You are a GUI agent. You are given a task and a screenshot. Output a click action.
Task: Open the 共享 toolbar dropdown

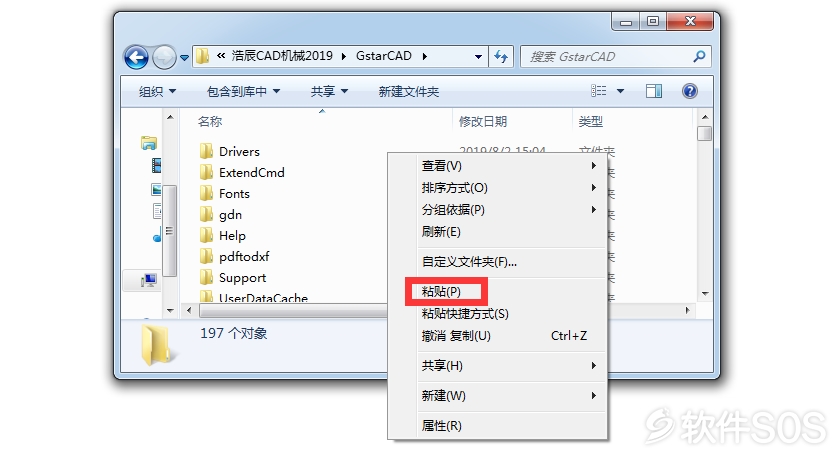point(329,92)
